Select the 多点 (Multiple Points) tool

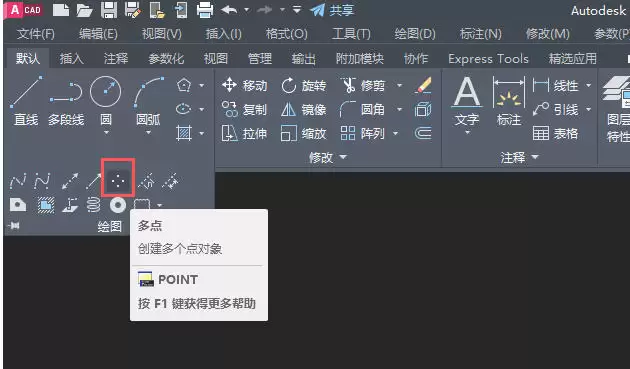tap(118, 181)
